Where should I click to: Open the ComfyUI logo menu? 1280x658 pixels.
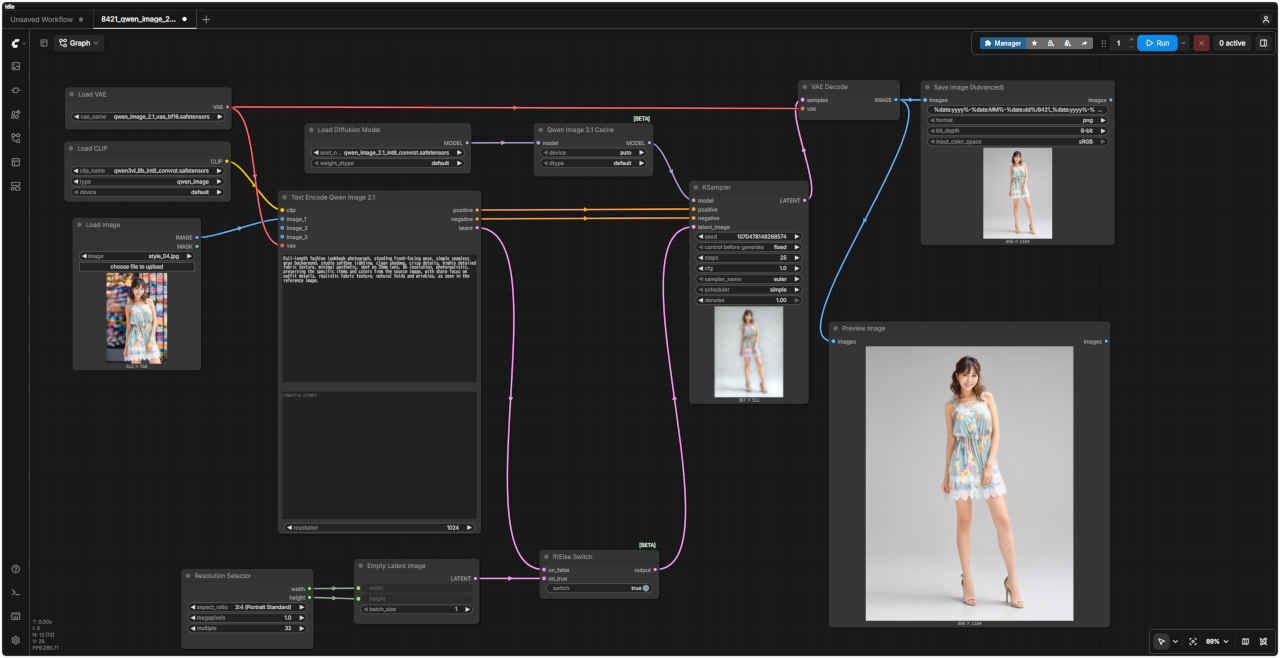(16, 43)
